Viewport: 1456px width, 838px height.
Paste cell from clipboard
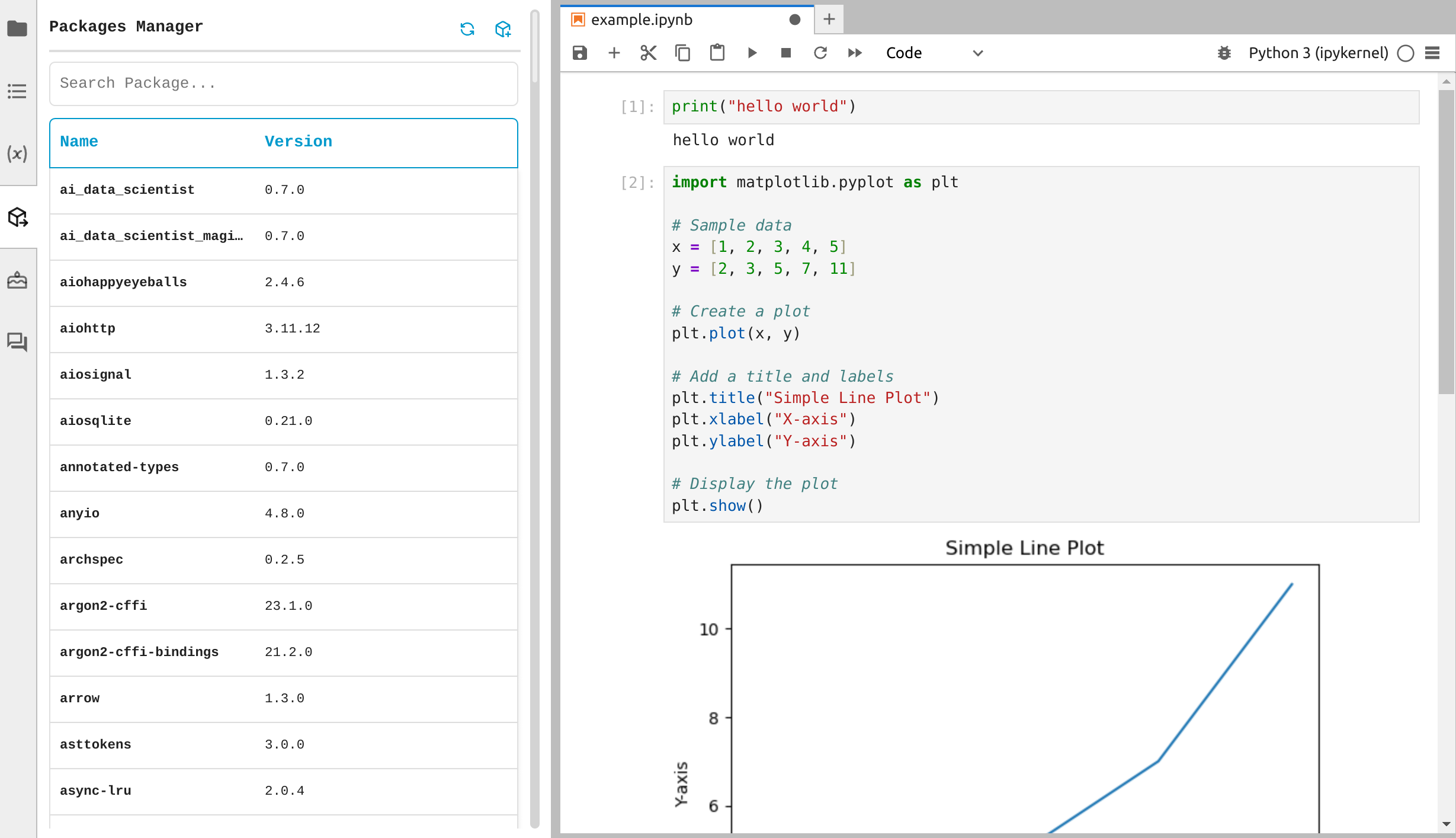(717, 53)
